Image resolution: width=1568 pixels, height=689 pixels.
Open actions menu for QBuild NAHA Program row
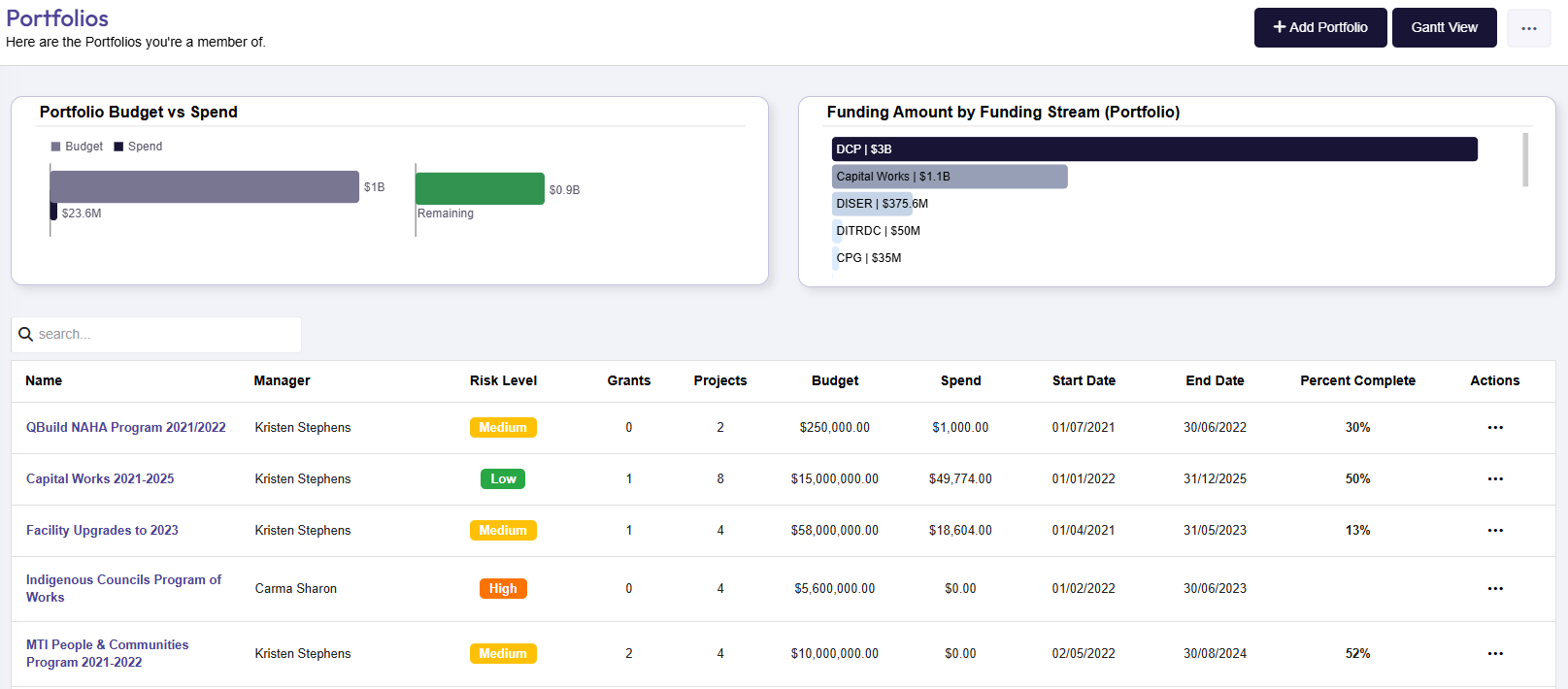click(1495, 428)
